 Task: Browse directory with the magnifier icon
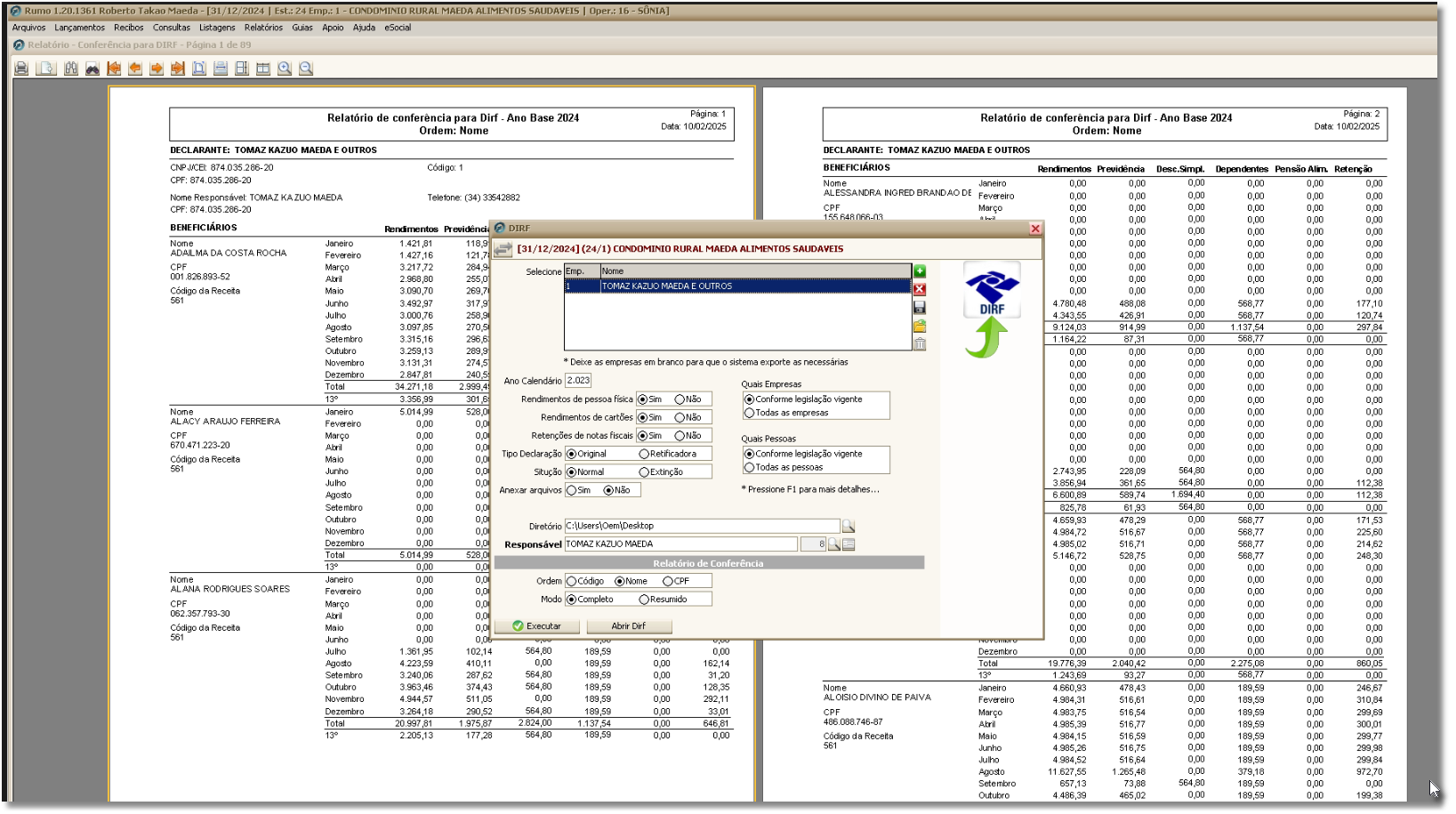(849, 526)
